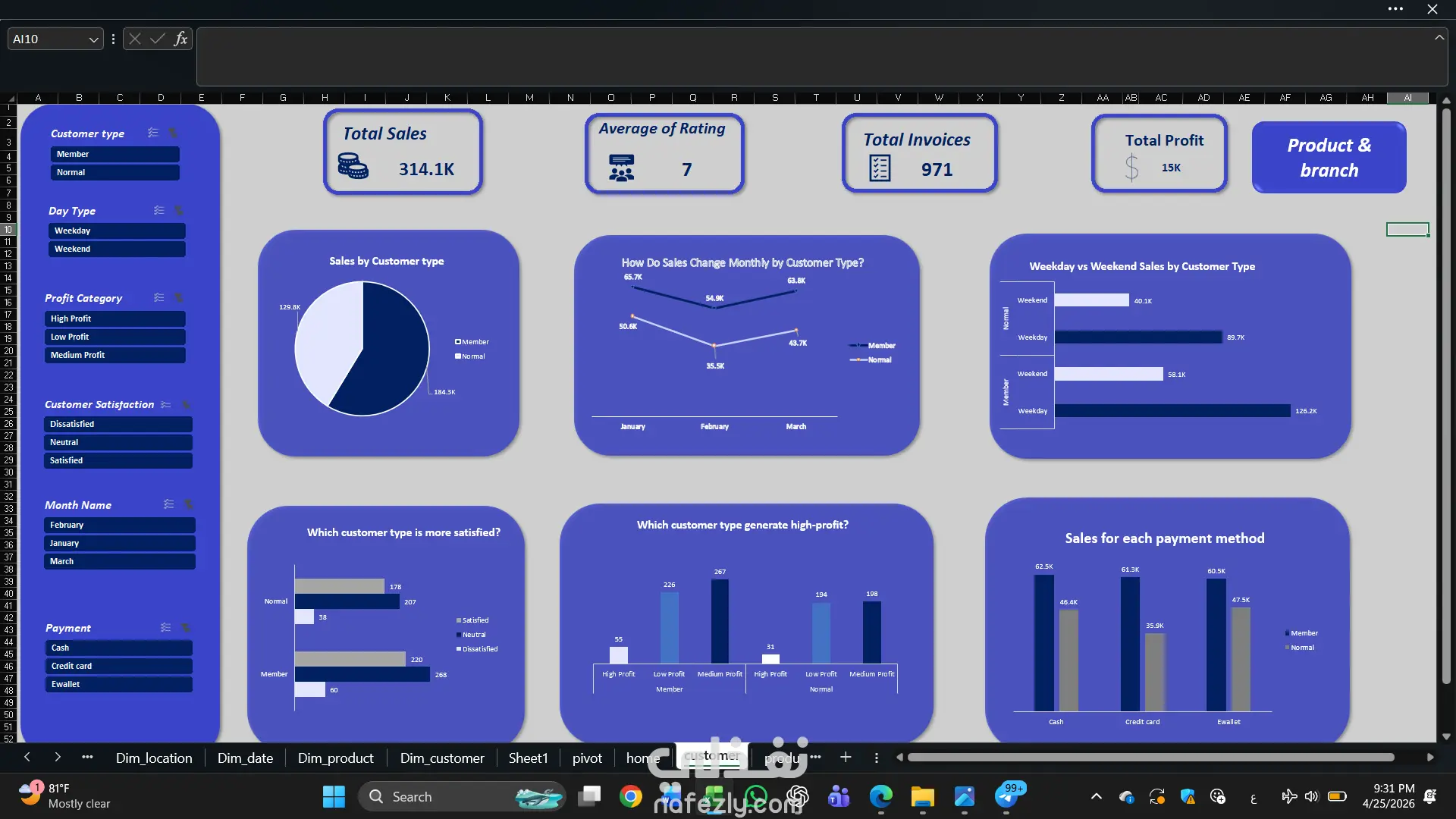Click the coins icon in Total Sales card
The image size is (1456, 819).
[x=353, y=165]
